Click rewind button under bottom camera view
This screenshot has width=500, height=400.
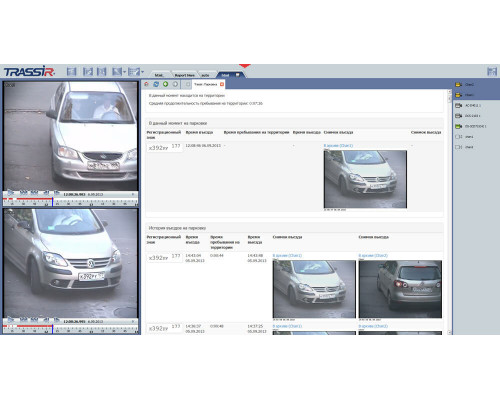click(23, 320)
